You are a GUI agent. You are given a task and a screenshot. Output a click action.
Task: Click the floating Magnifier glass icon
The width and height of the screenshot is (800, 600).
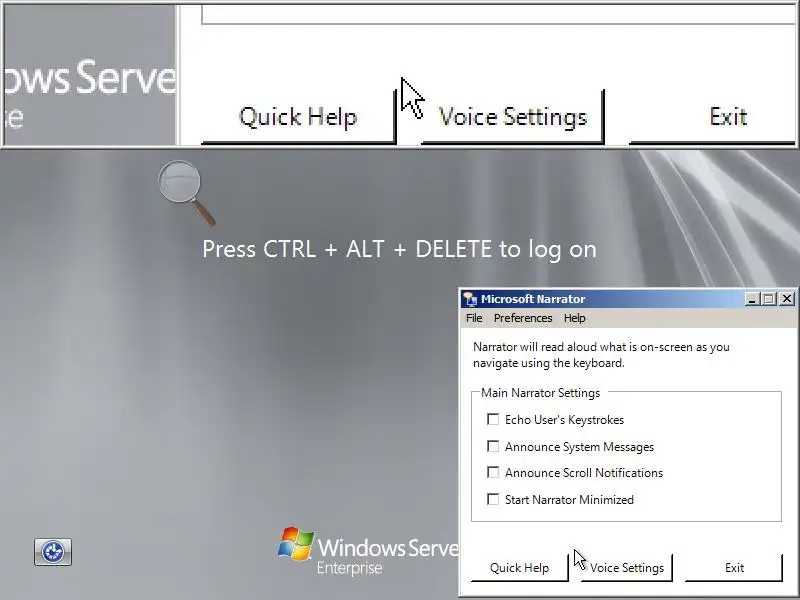click(186, 193)
